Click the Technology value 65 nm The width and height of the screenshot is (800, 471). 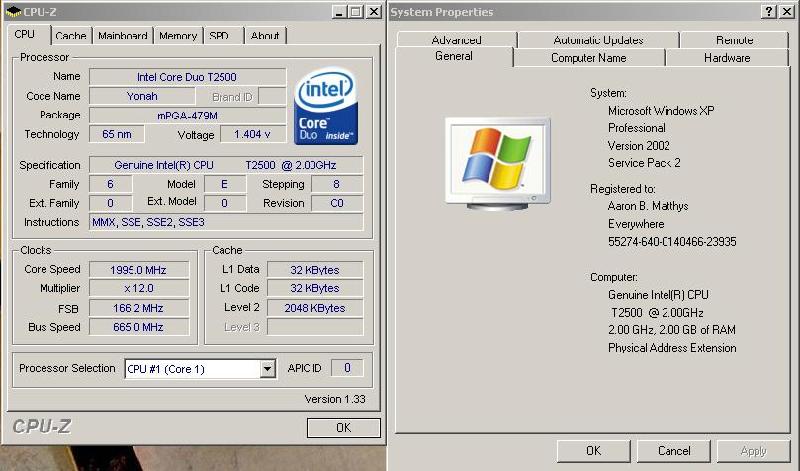click(116, 134)
